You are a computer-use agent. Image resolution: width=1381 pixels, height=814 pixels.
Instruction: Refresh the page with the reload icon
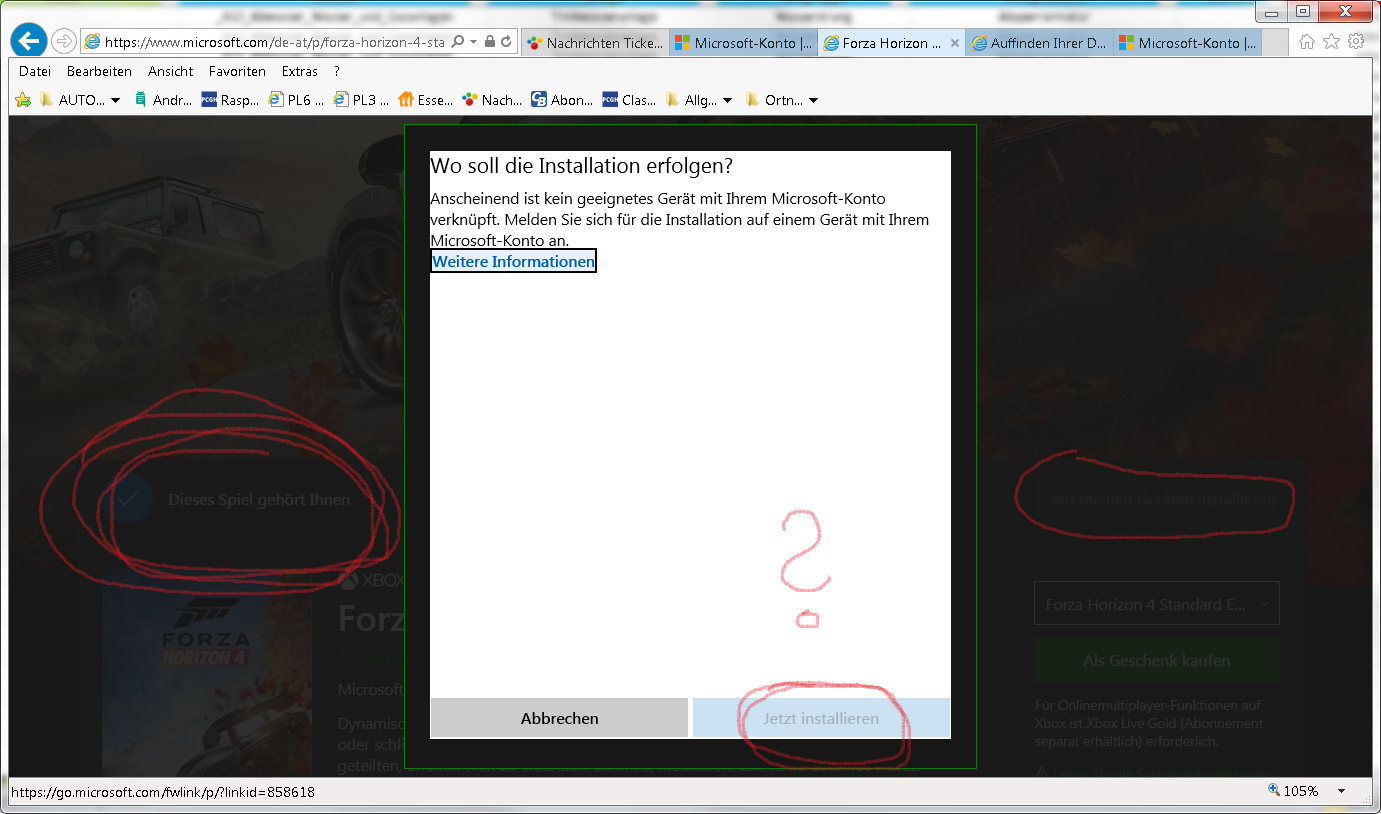[505, 42]
